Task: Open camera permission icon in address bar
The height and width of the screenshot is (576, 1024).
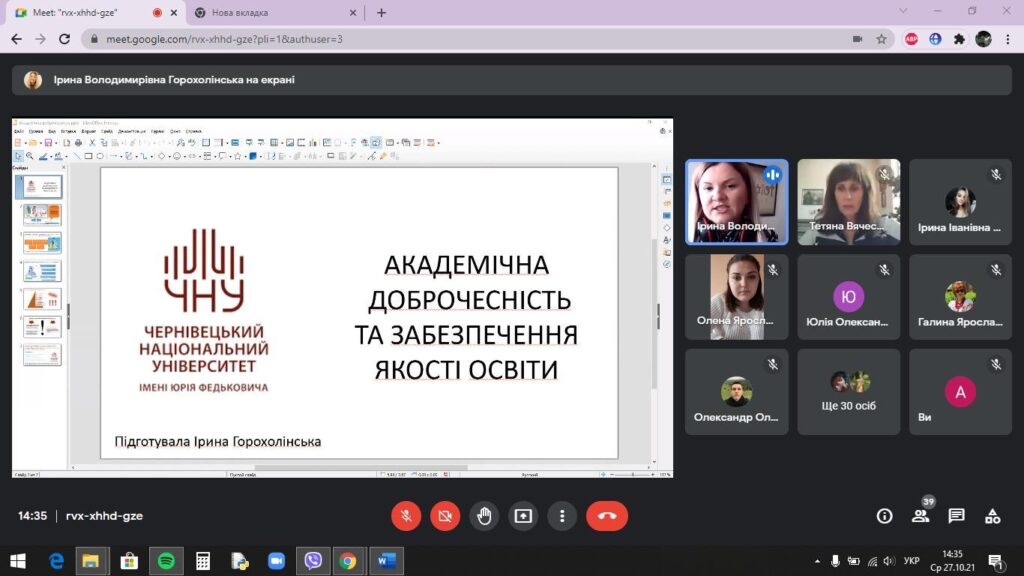Action: tap(857, 39)
